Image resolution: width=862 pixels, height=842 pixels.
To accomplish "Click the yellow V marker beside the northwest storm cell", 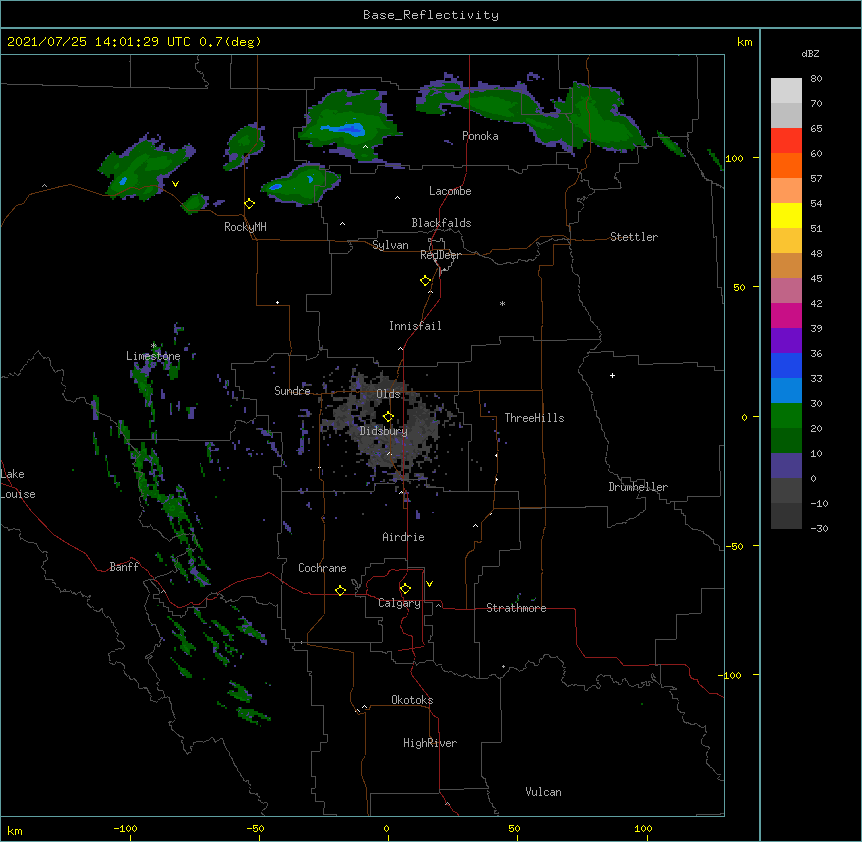I will click(175, 184).
